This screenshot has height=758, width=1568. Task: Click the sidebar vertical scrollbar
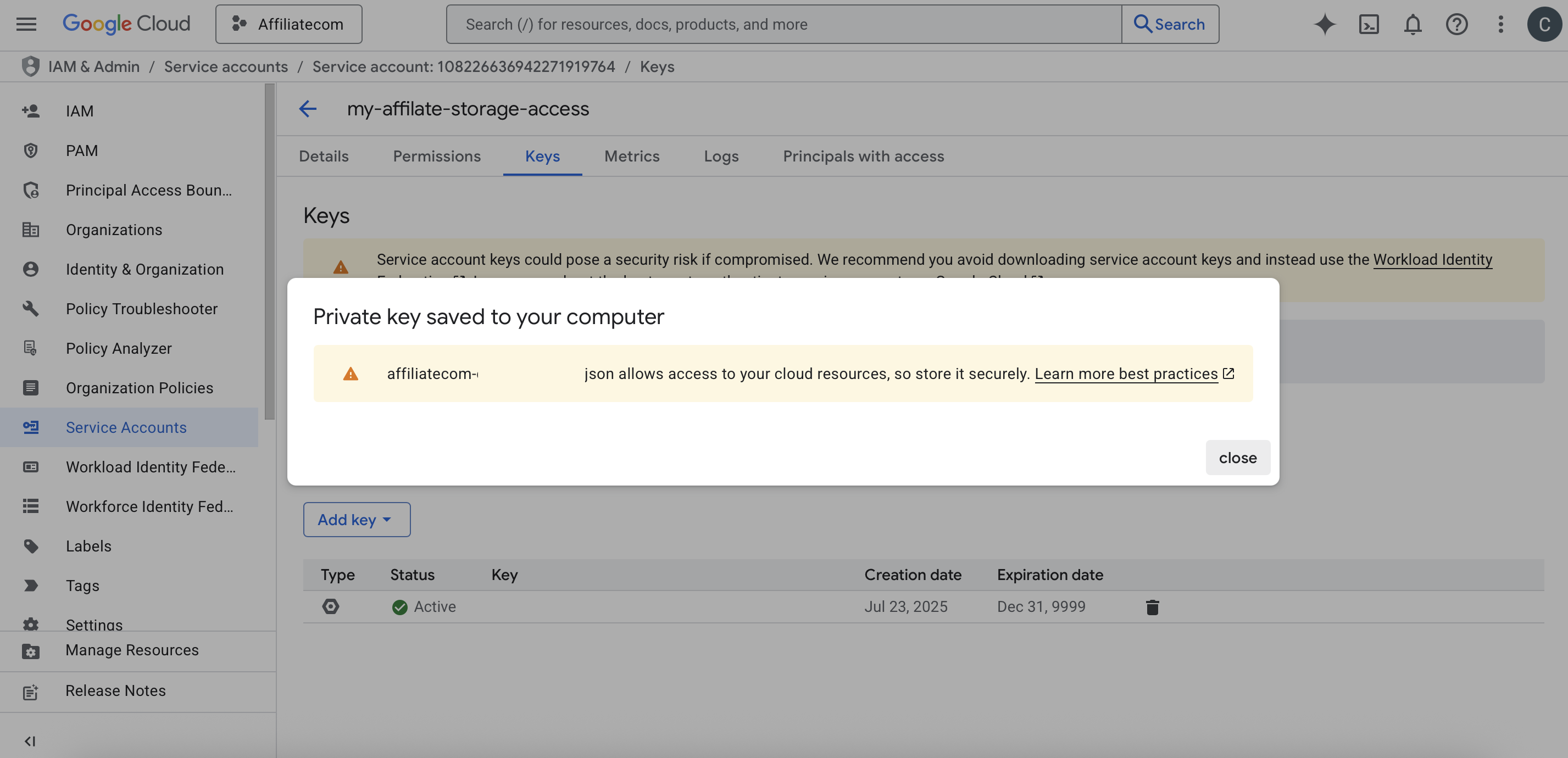tap(270, 251)
